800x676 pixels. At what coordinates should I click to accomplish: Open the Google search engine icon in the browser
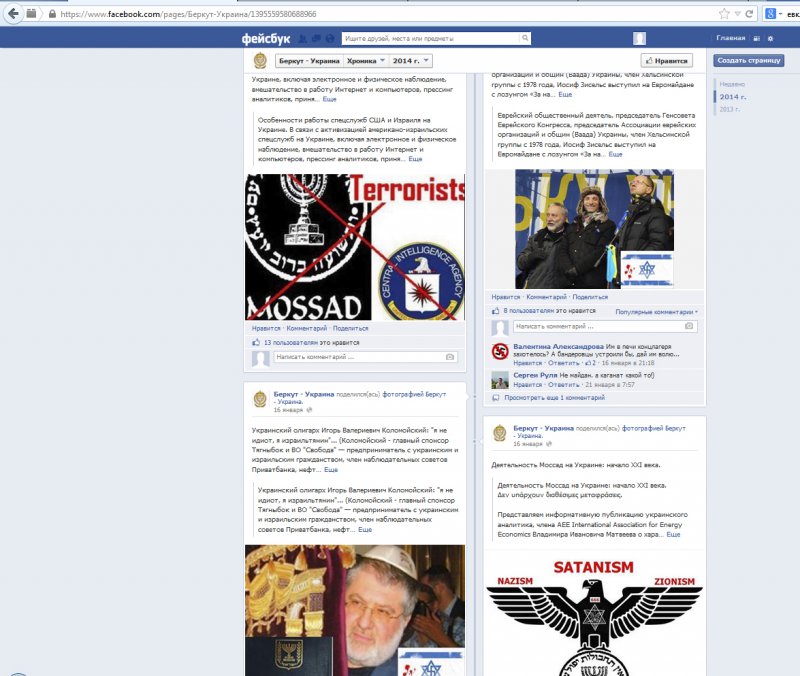click(x=771, y=14)
